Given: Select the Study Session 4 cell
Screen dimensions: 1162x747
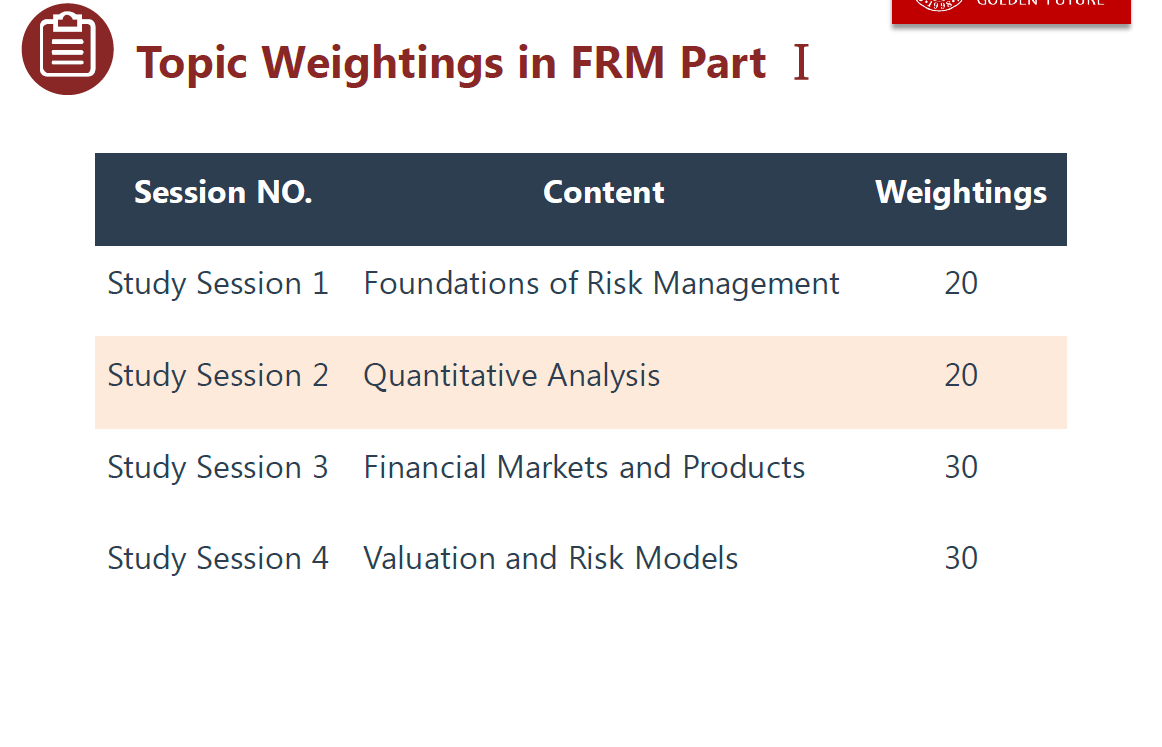Looking at the screenshot, I should [x=218, y=558].
